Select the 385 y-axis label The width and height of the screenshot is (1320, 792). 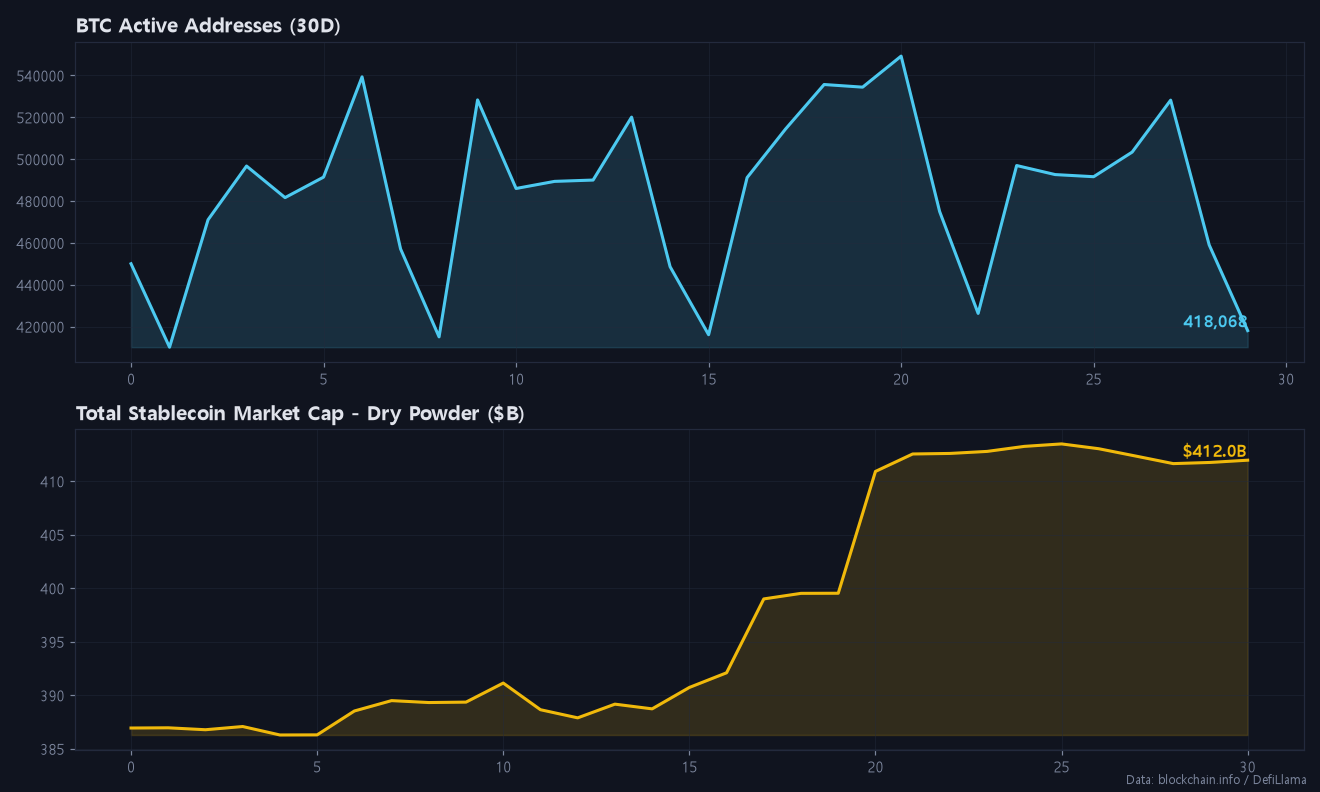click(x=54, y=750)
